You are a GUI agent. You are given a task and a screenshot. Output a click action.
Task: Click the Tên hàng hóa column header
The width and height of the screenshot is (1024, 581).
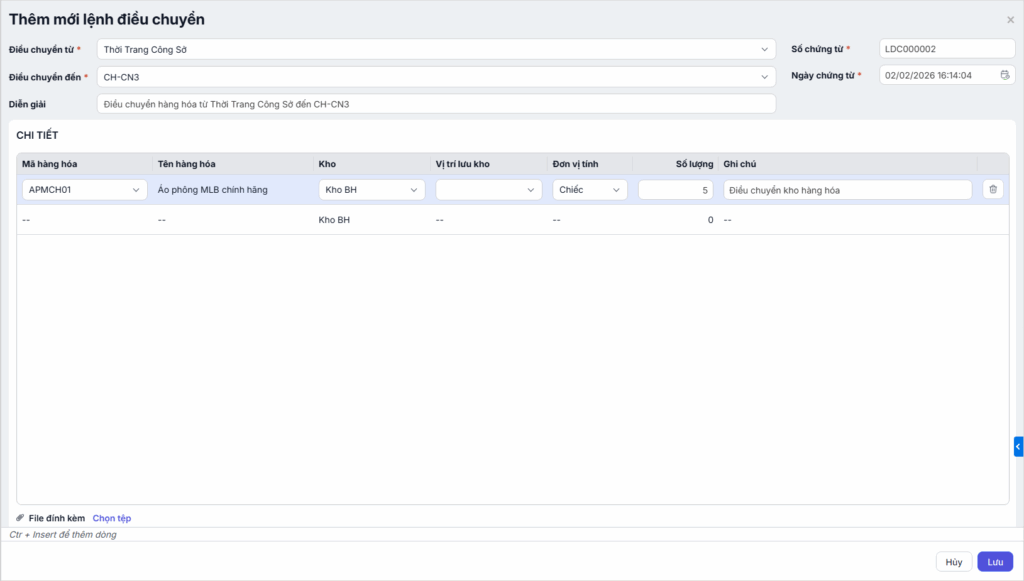(x=187, y=163)
